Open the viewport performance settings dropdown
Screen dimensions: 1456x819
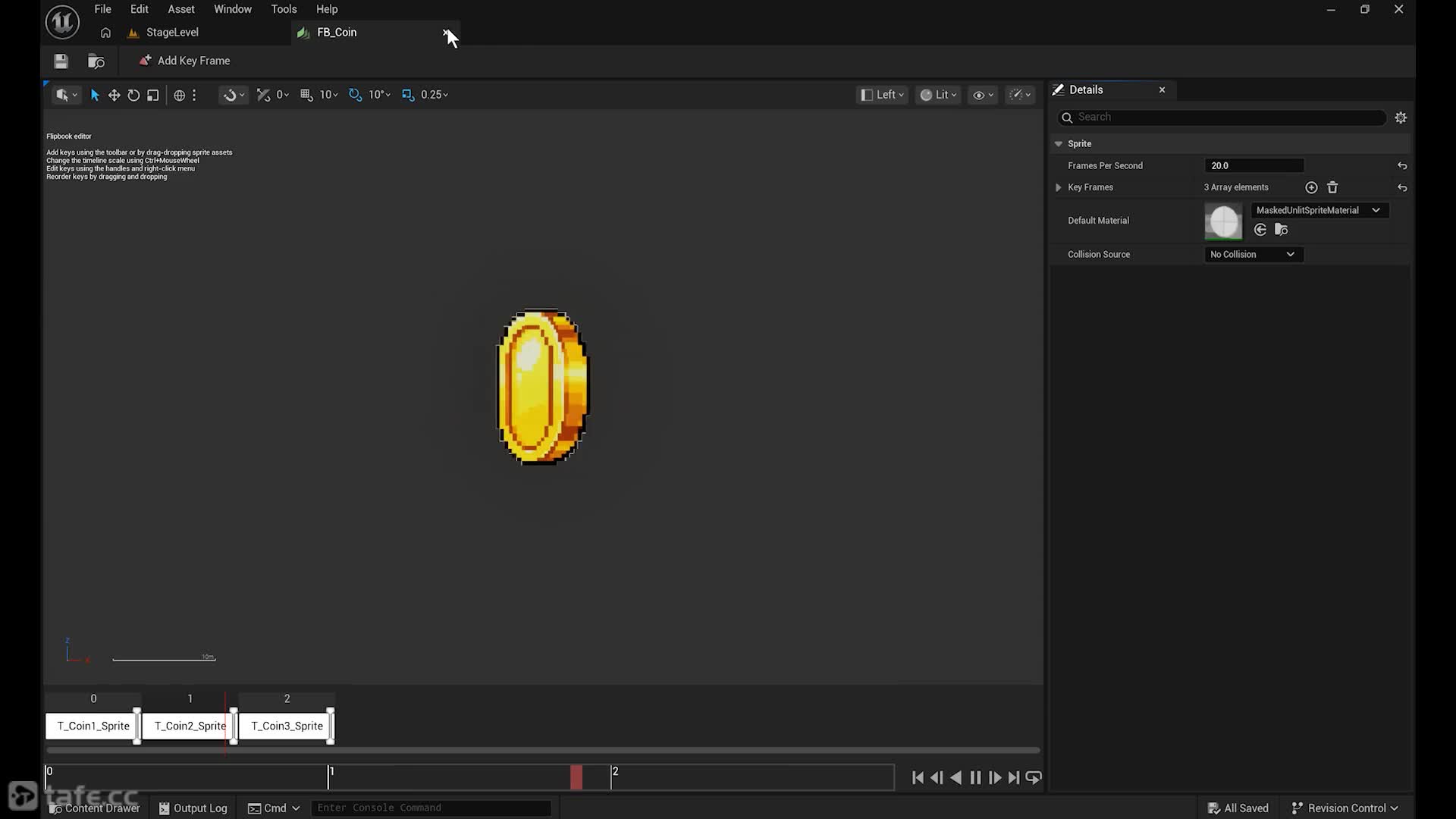point(1020,95)
